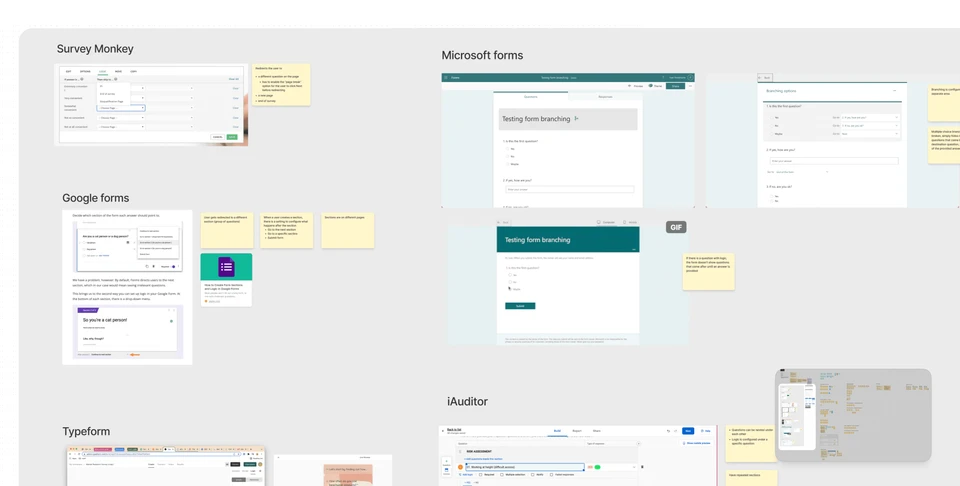Click the Submit button in the GIF preview
Image resolution: width=960 pixels, height=486 pixels.
pos(520,306)
